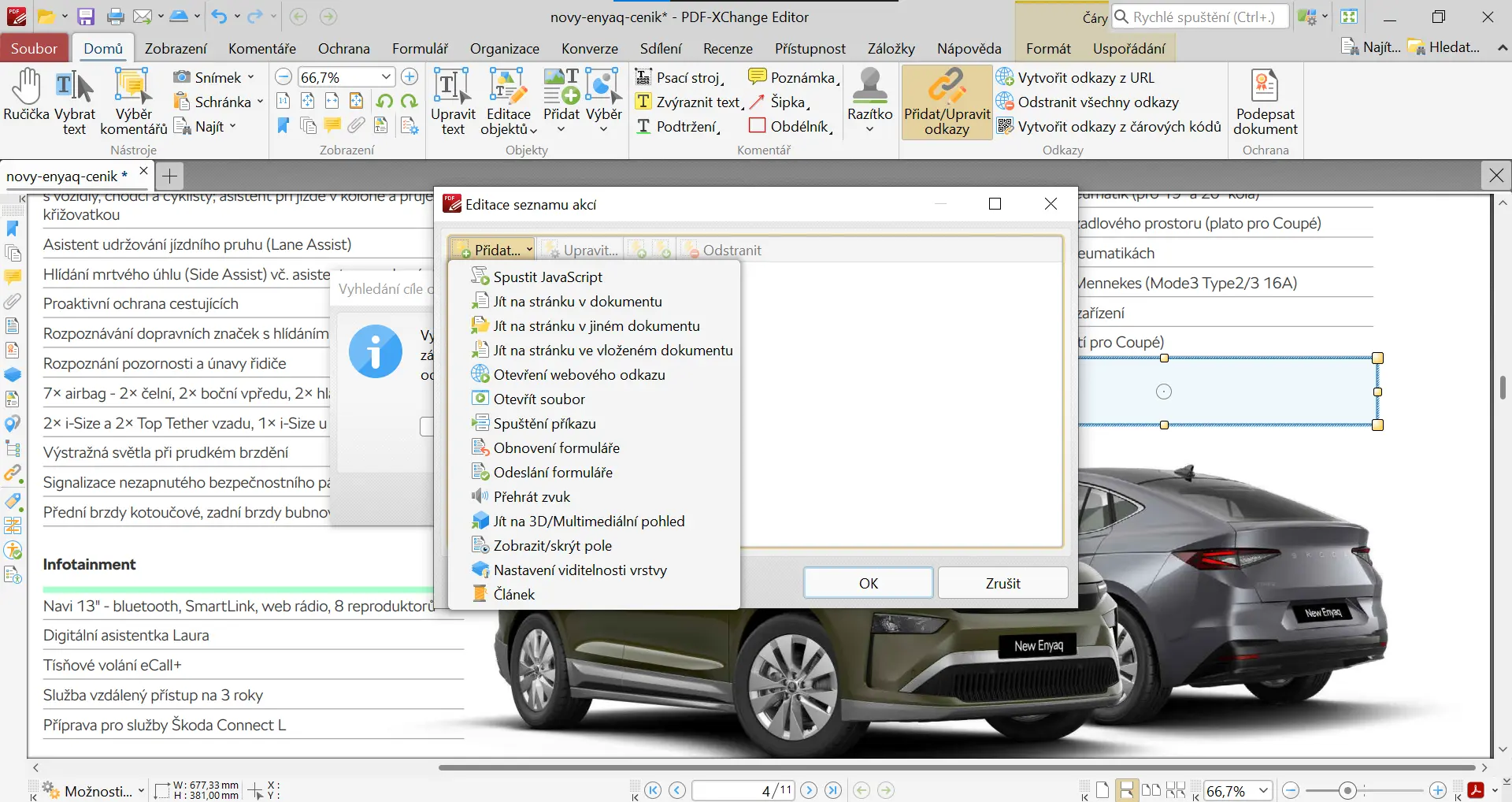Image resolution: width=1512 pixels, height=802 pixels.
Task: Click Odstranit všechny odkazy
Action: [x=1088, y=102]
